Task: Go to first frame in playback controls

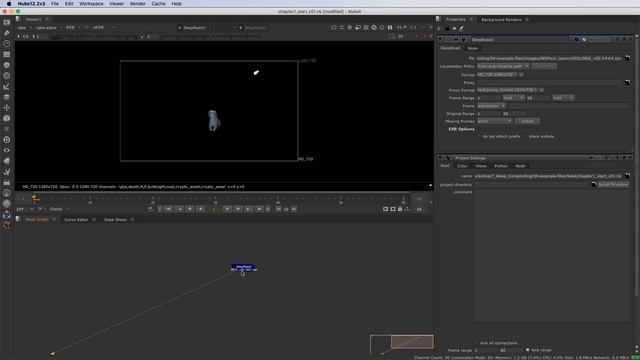Action: [x=168, y=209]
